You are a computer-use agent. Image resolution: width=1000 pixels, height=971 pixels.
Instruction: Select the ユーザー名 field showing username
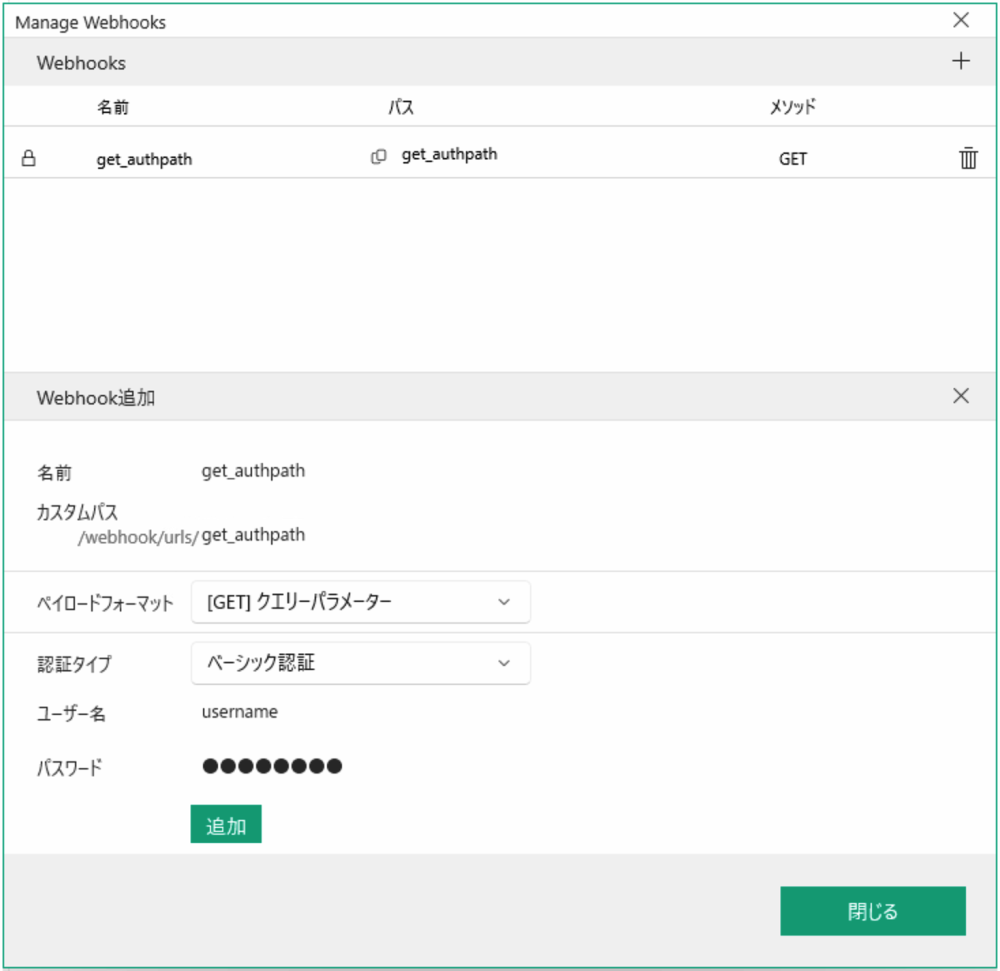[x=240, y=712]
